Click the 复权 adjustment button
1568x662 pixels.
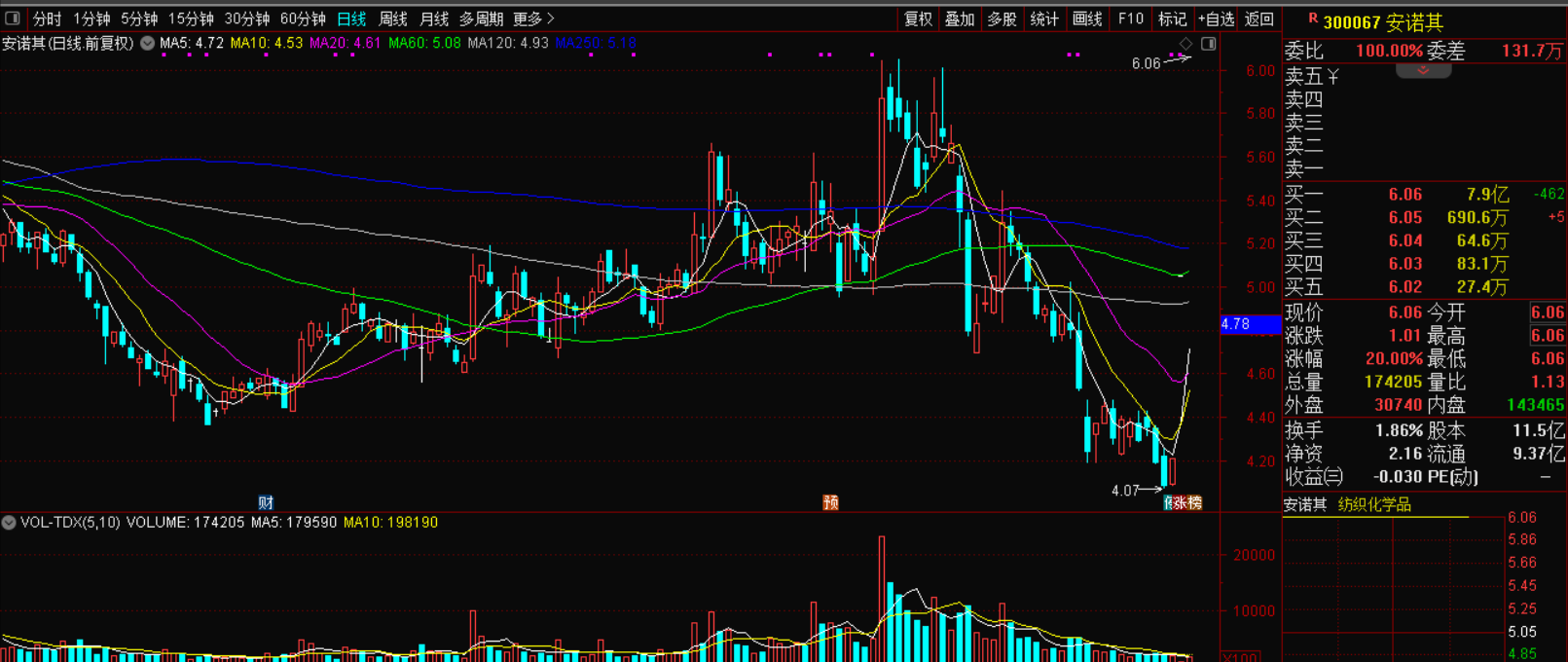[918, 18]
